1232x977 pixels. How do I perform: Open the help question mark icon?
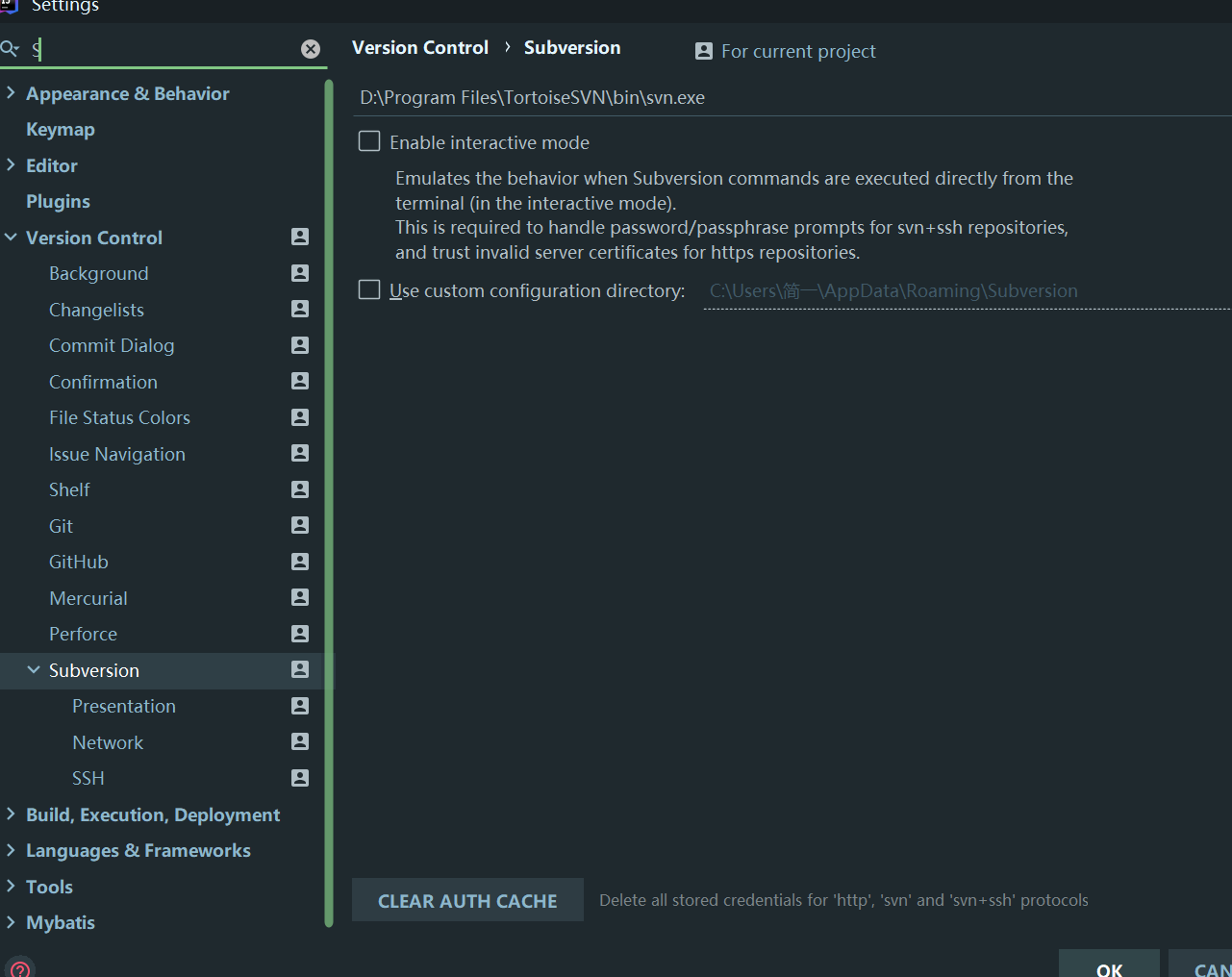[19, 968]
